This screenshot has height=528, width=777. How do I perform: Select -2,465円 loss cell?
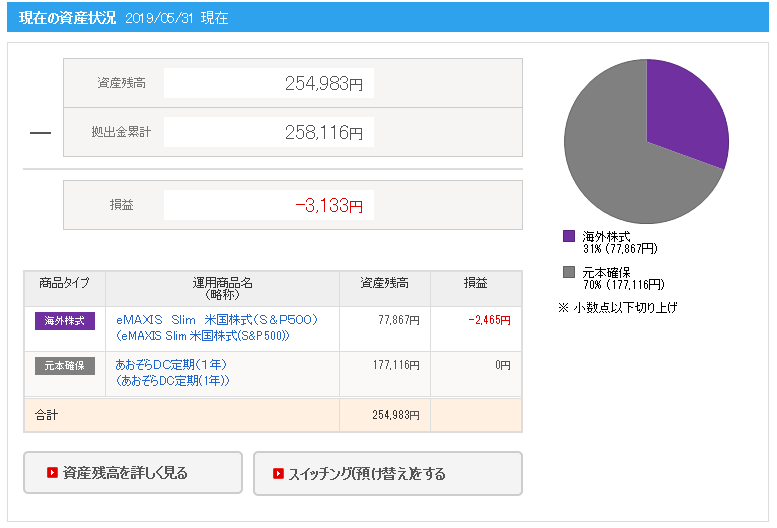coord(490,320)
